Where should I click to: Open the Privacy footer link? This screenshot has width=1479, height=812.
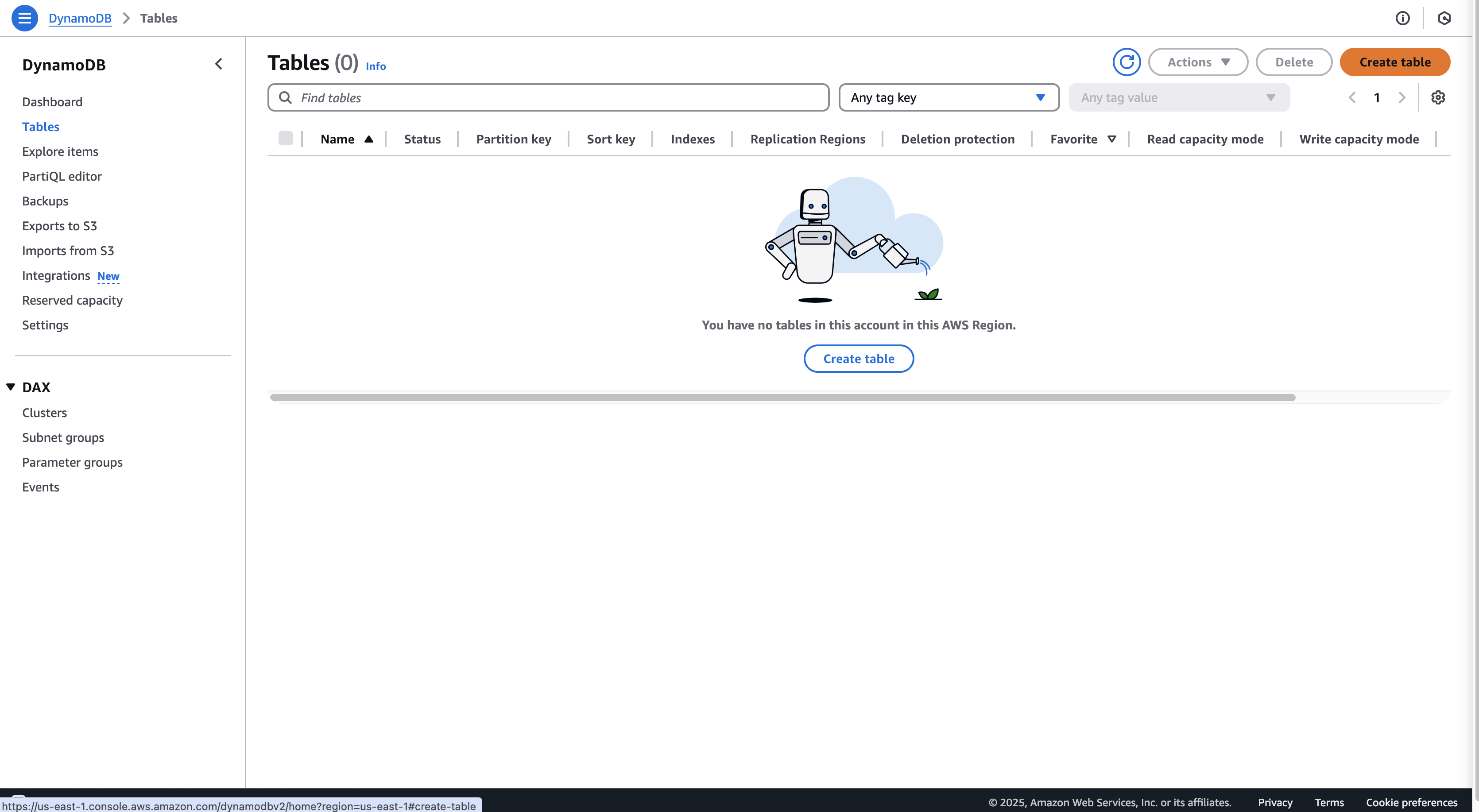click(x=1275, y=802)
